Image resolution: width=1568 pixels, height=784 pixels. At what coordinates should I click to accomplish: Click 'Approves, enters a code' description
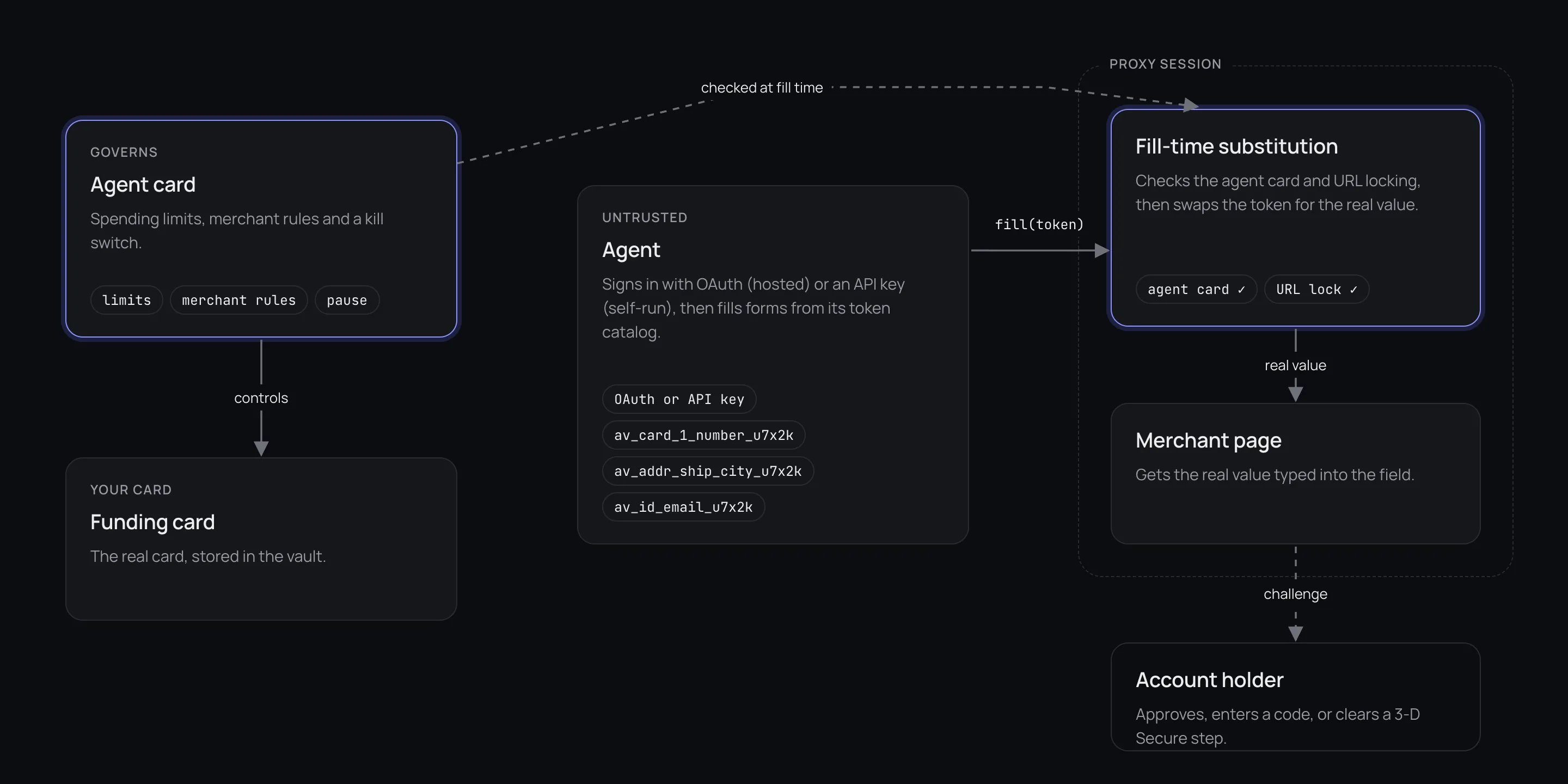coord(1278,726)
